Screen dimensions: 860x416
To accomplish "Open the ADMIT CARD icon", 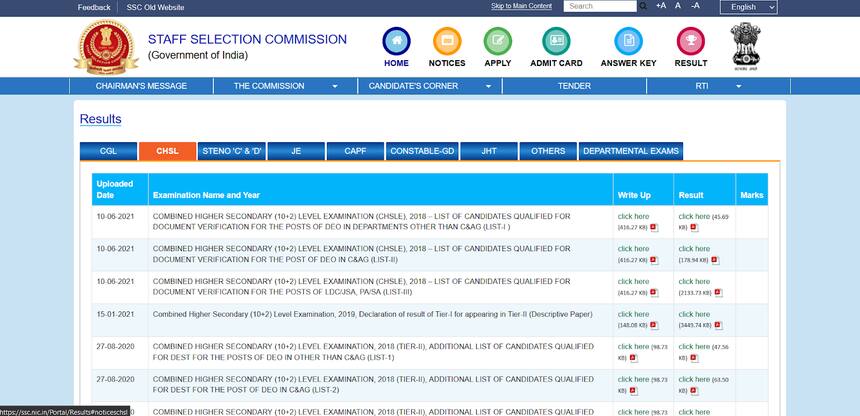I will (x=556, y=41).
